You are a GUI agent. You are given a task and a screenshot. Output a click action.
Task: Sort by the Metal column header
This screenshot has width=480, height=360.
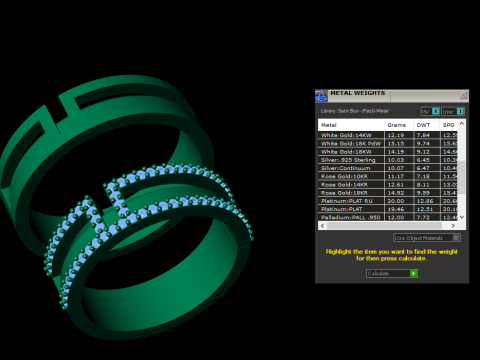351,125
